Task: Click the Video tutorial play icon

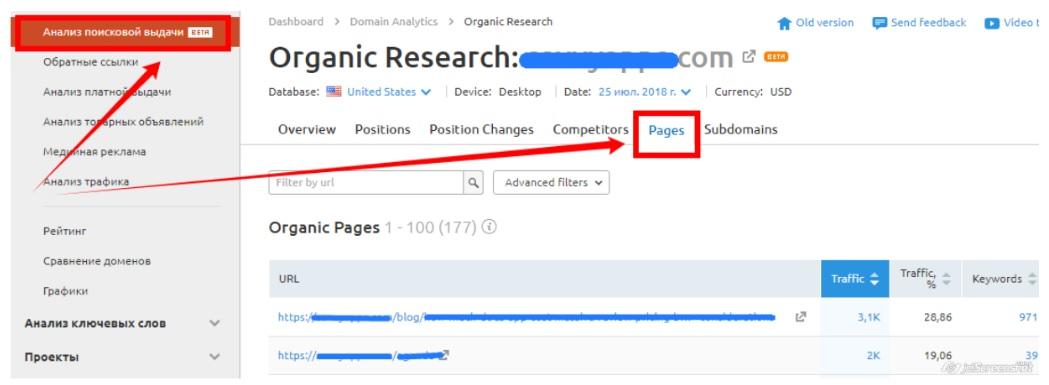Action: point(991,23)
